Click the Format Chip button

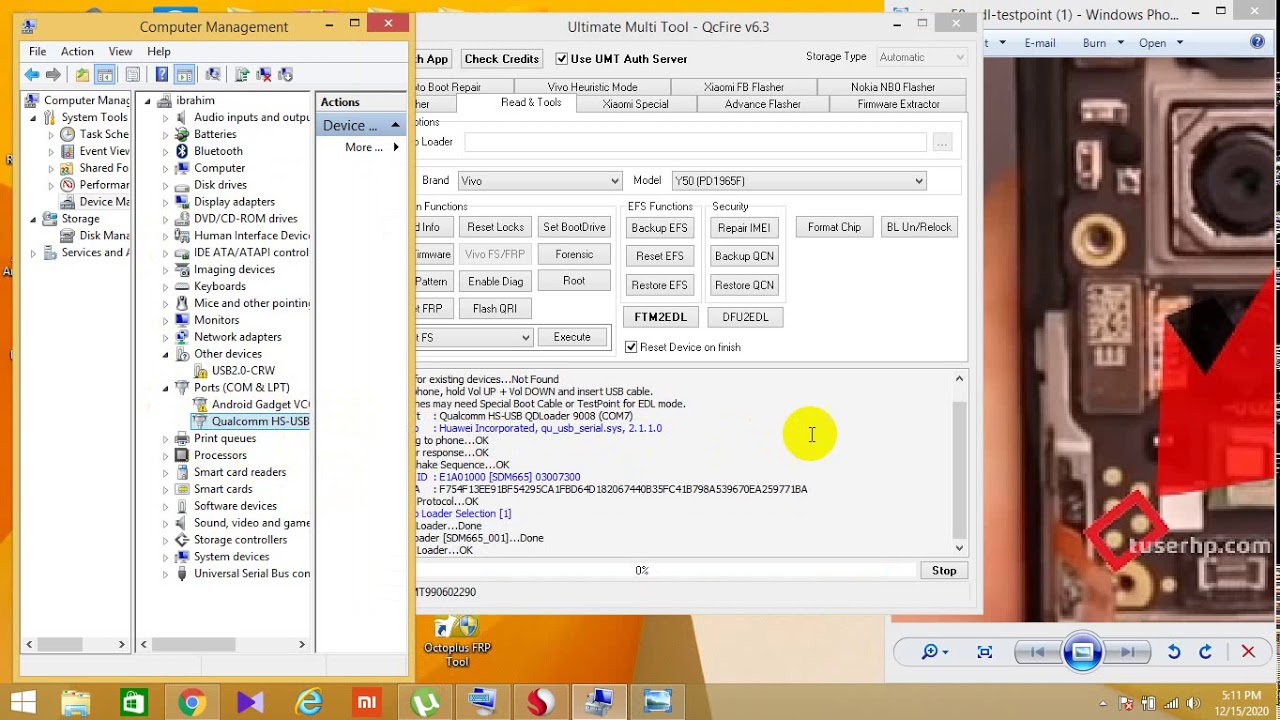(x=834, y=228)
